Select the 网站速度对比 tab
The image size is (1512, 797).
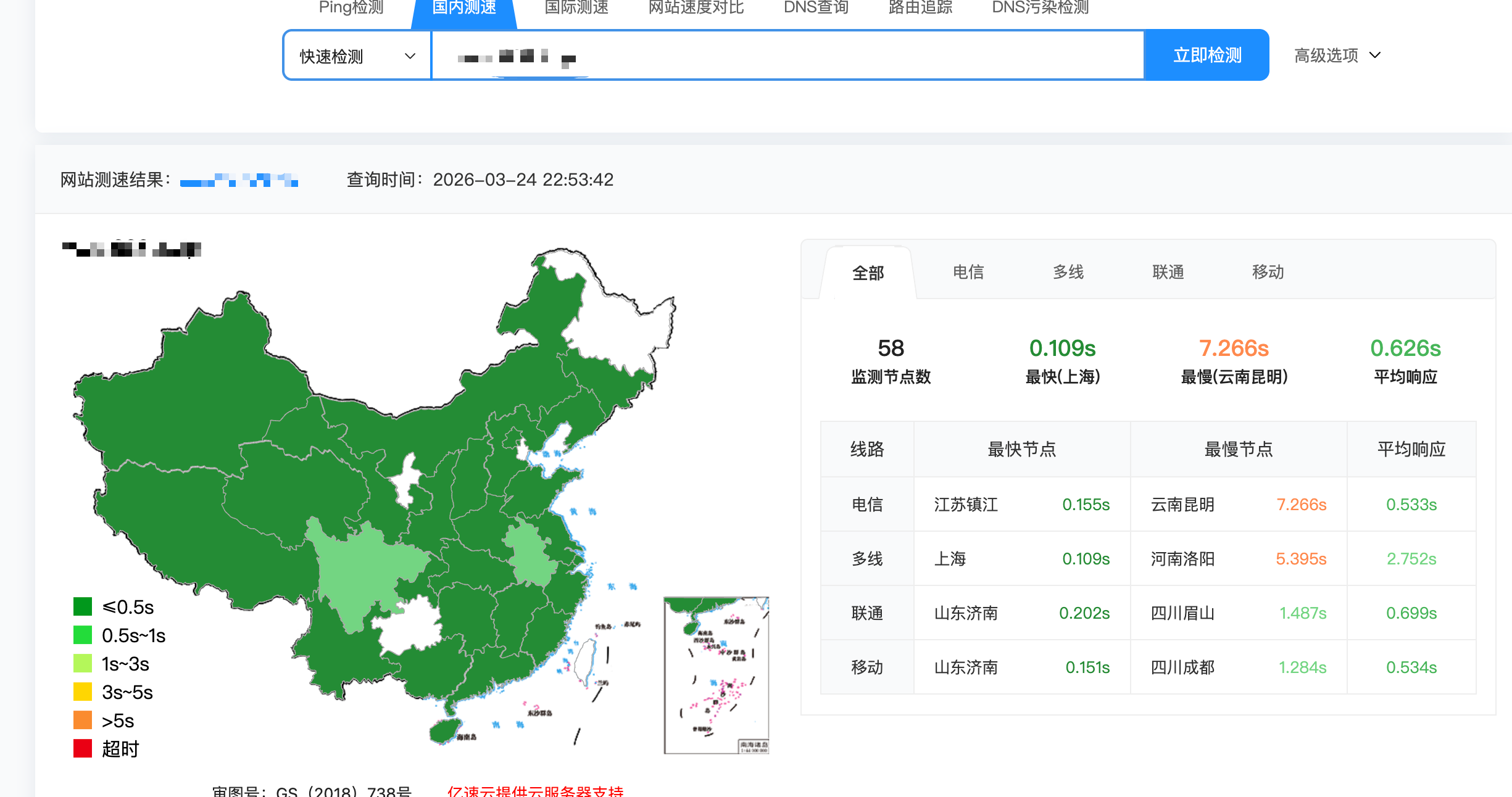coord(696,8)
